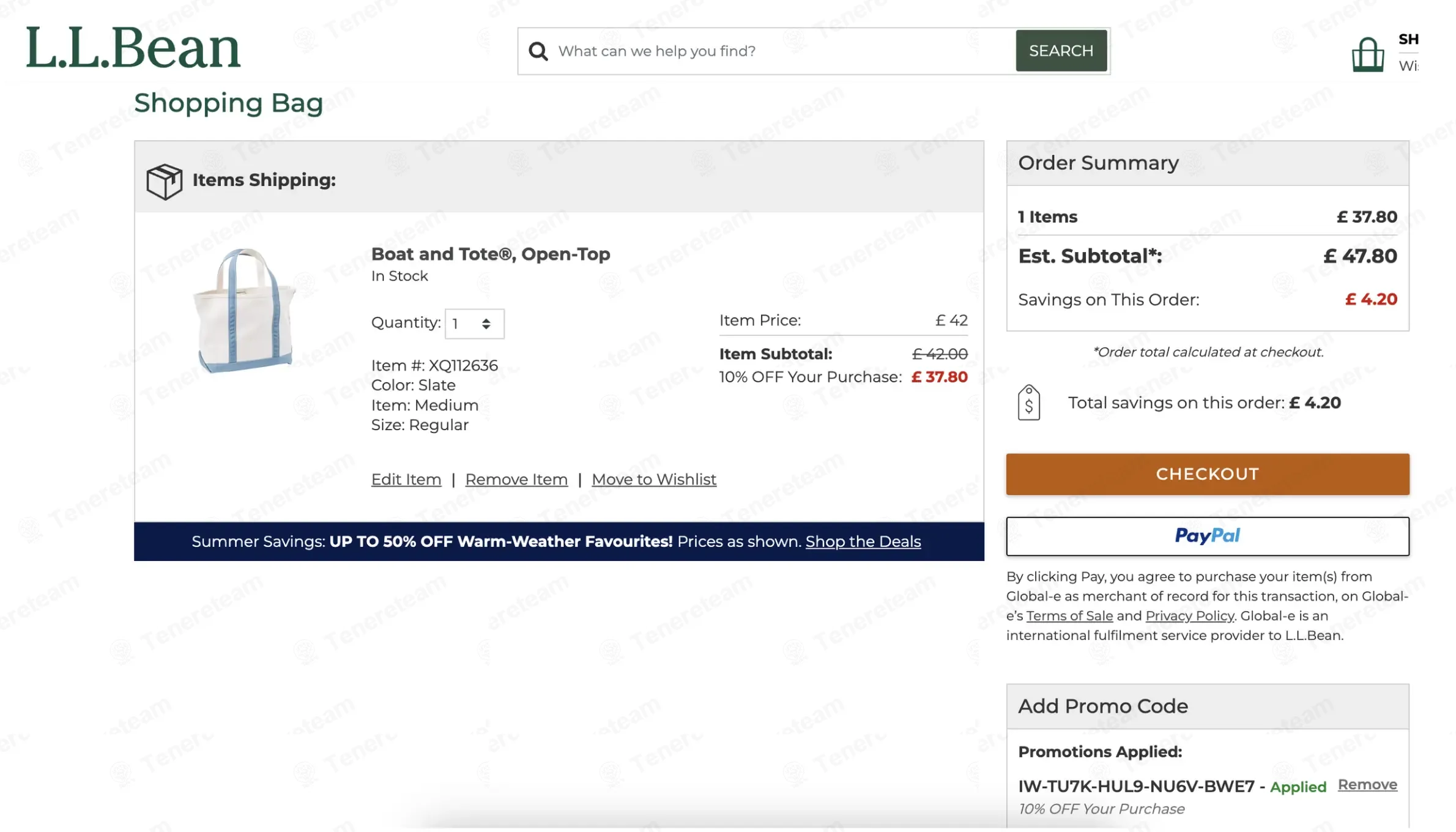
Task: Click the In Stock status text
Action: (399, 276)
